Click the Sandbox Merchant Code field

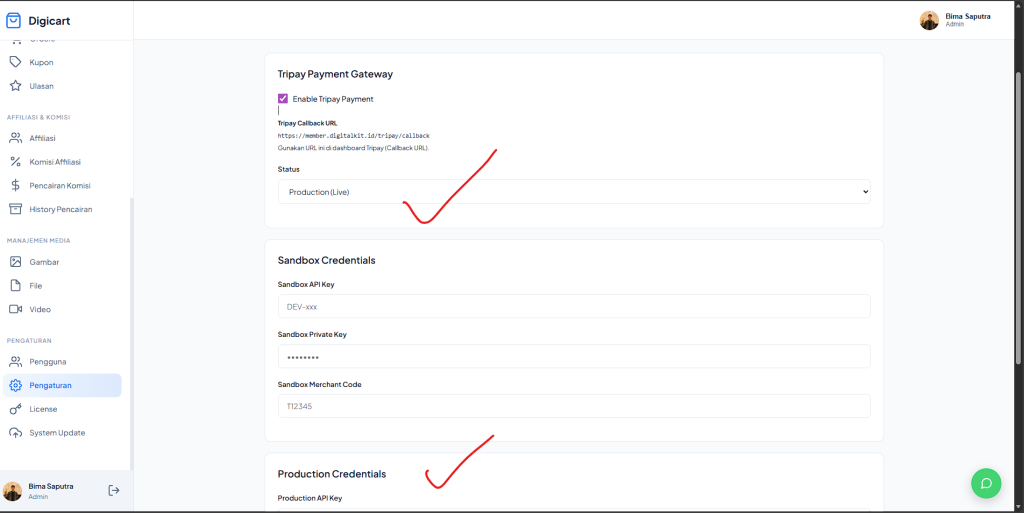tap(573, 406)
